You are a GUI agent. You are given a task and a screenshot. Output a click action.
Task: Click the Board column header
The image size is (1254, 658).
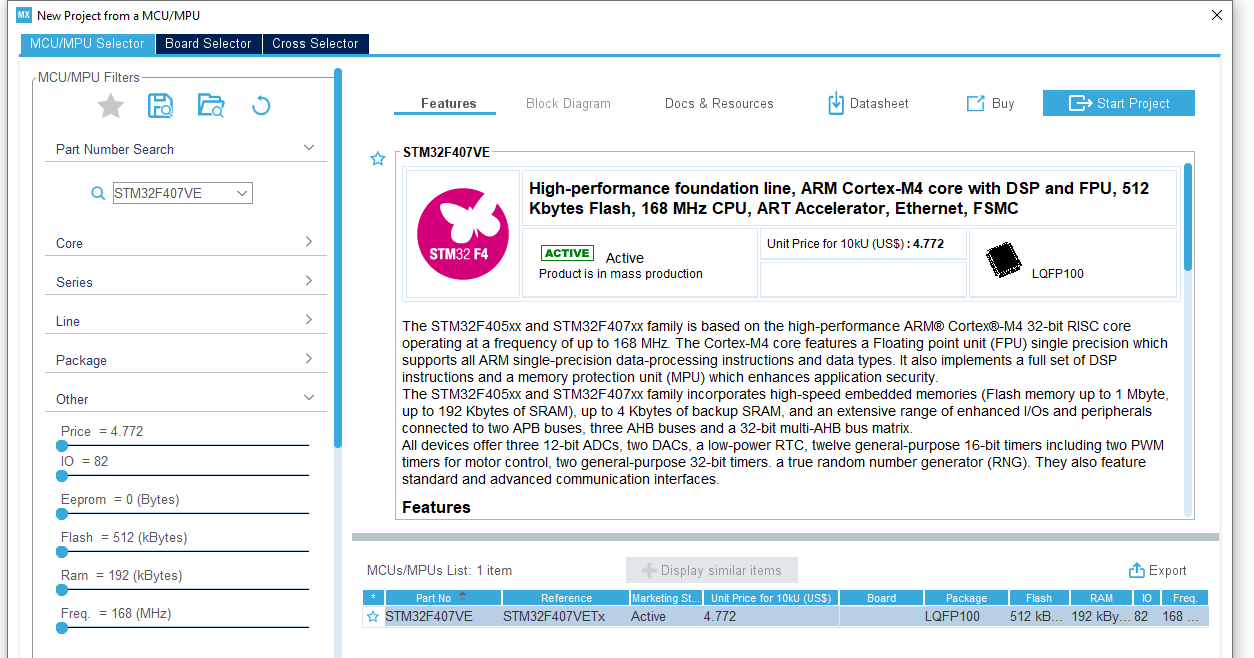(881, 598)
